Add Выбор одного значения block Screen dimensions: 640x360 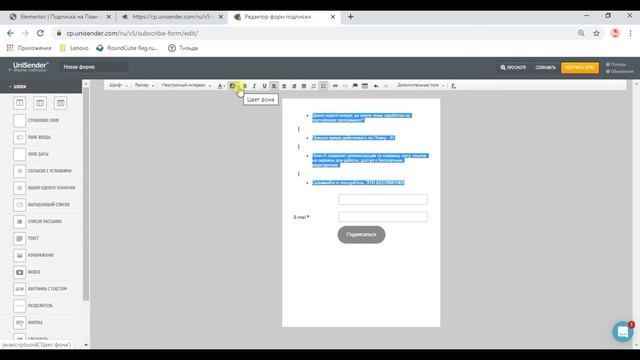[x=44, y=188]
